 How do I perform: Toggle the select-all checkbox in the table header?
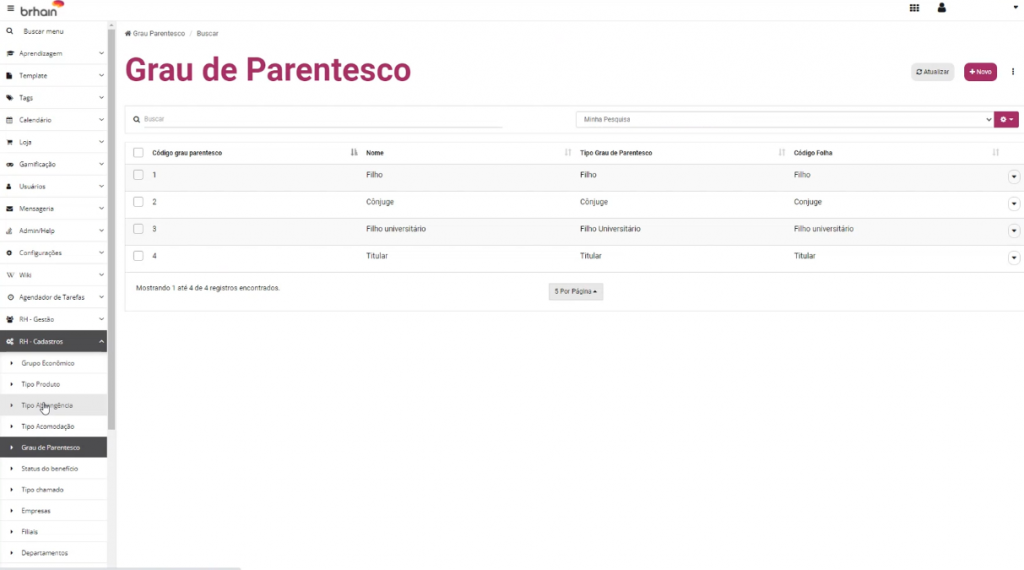click(x=138, y=153)
